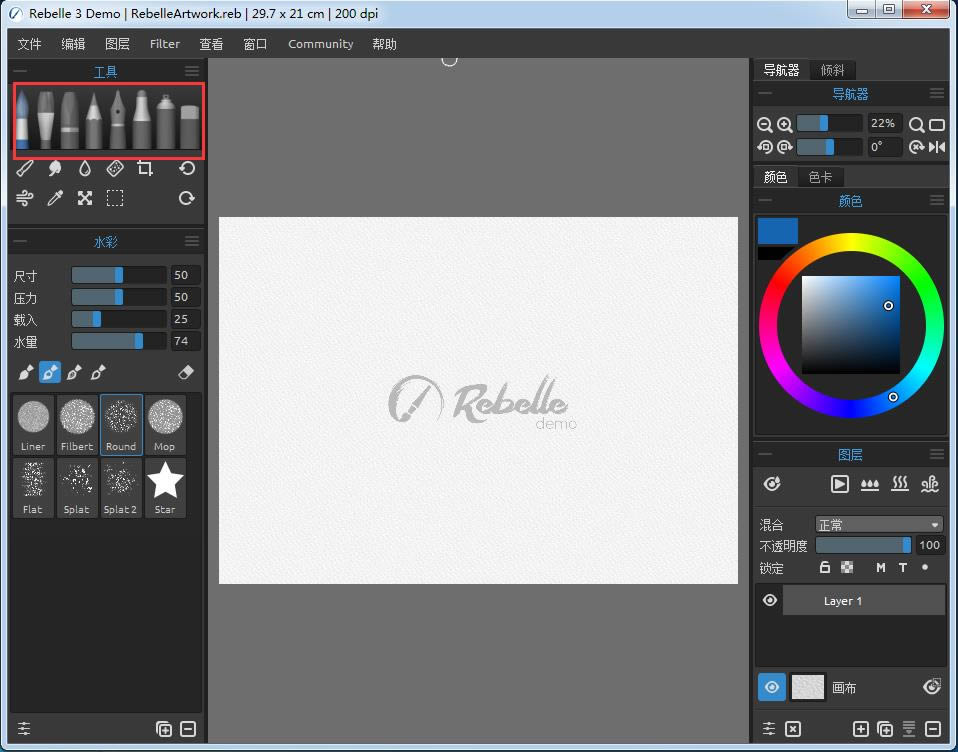Image resolution: width=958 pixels, height=752 pixels.
Task: Select the color picker eyedropper tool
Action: click(x=55, y=198)
